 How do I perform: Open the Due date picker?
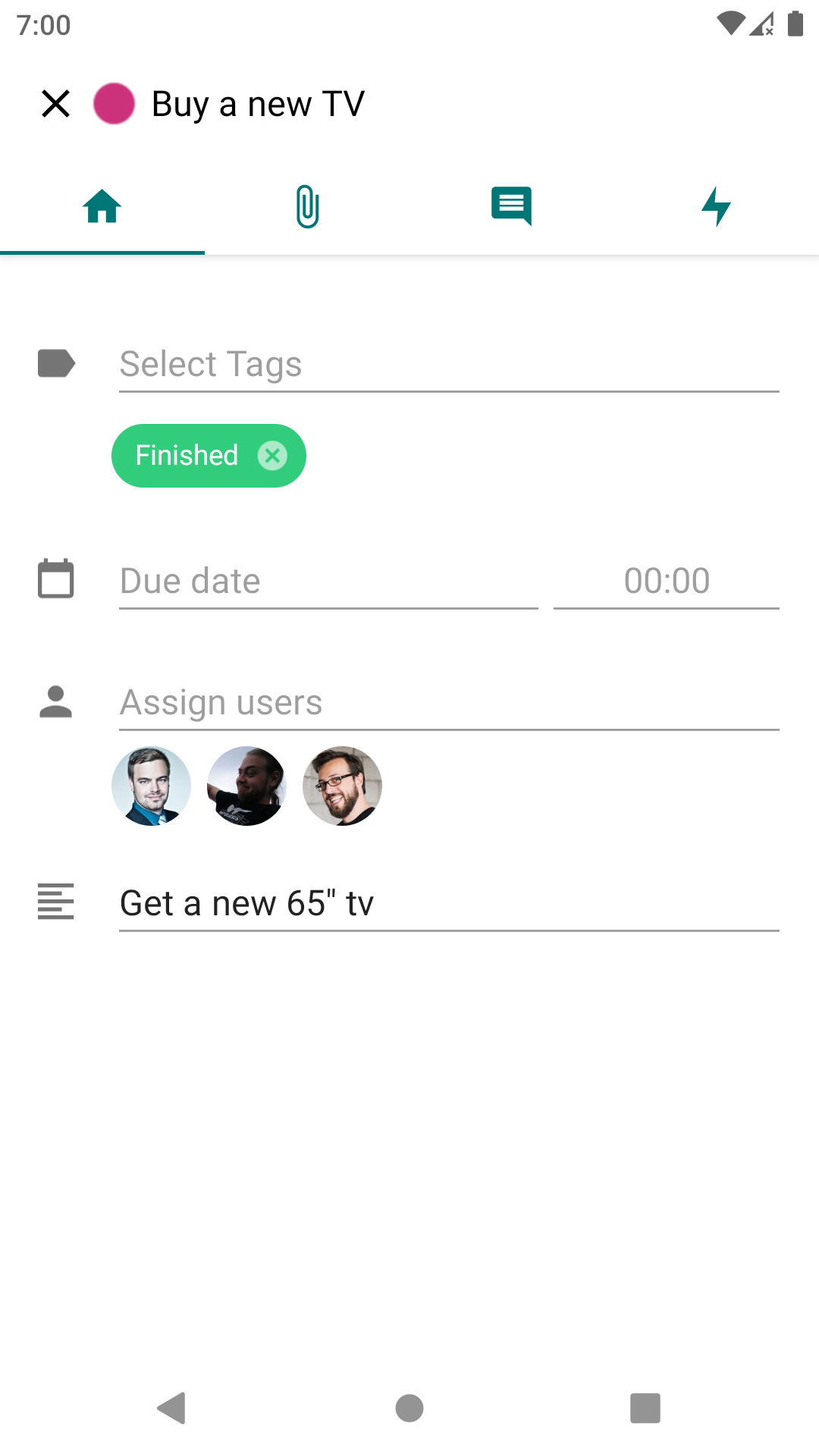click(x=328, y=582)
